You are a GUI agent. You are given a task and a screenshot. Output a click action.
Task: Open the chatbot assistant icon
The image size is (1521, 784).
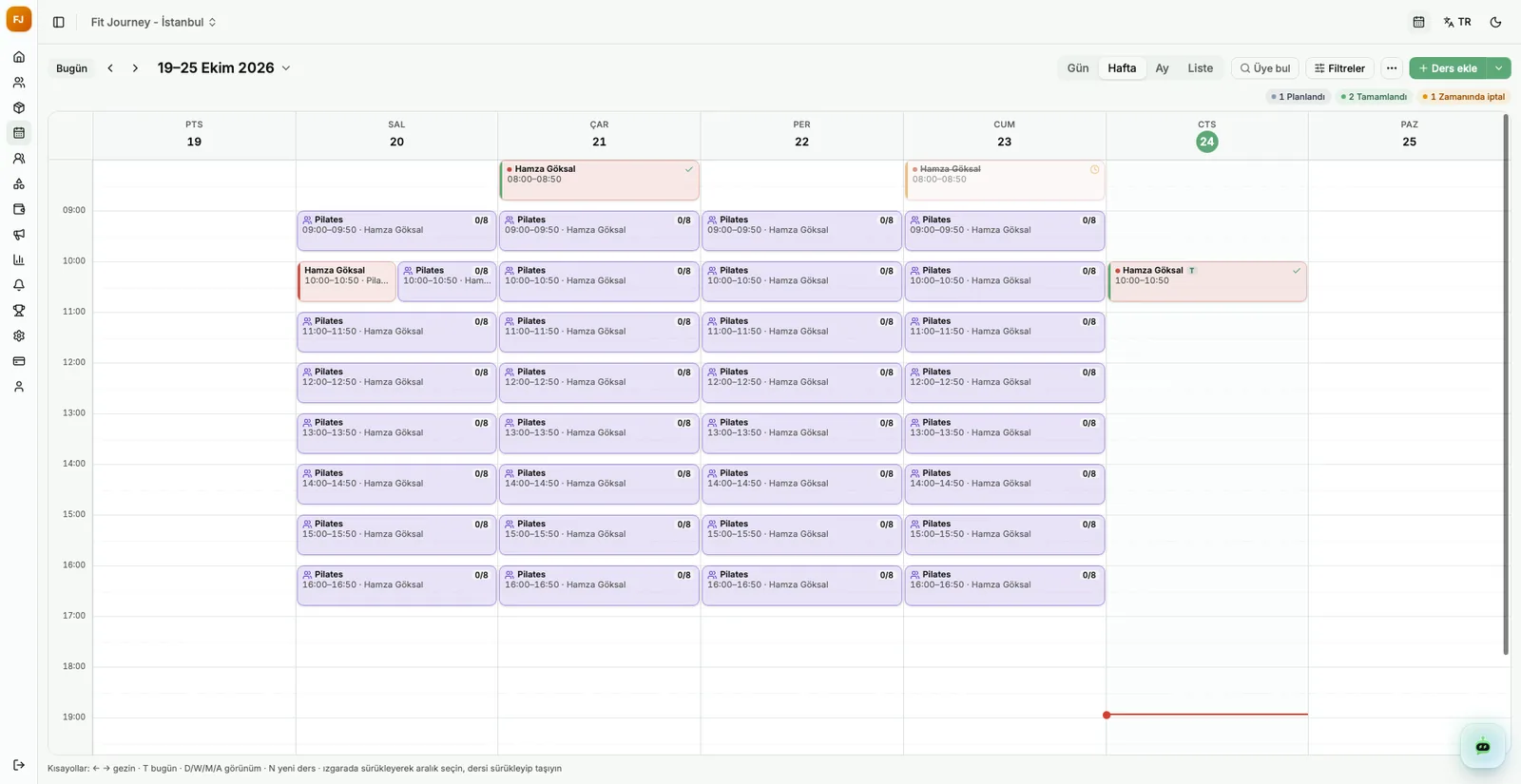tap(1483, 746)
